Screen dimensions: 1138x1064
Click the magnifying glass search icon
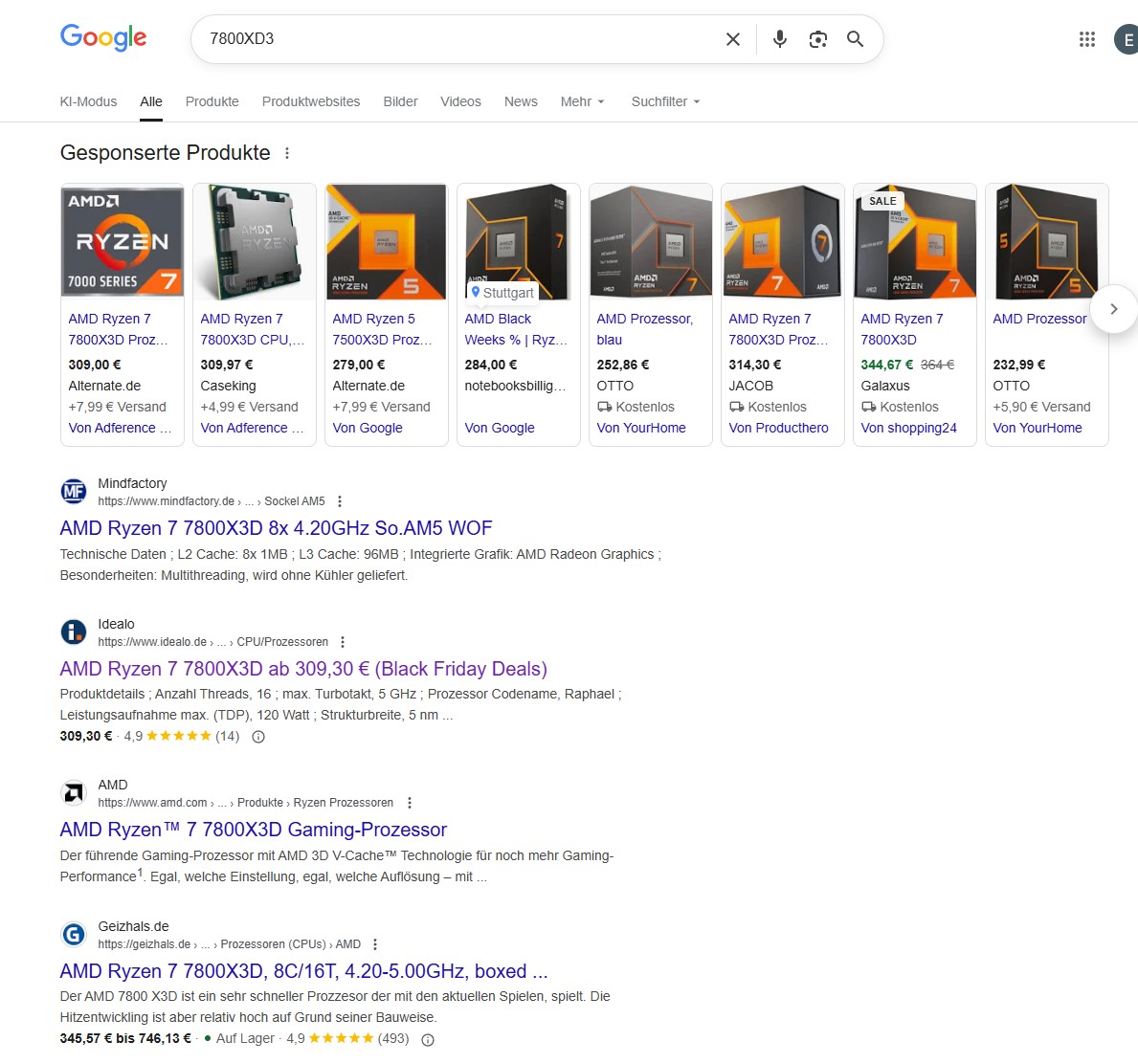855,39
